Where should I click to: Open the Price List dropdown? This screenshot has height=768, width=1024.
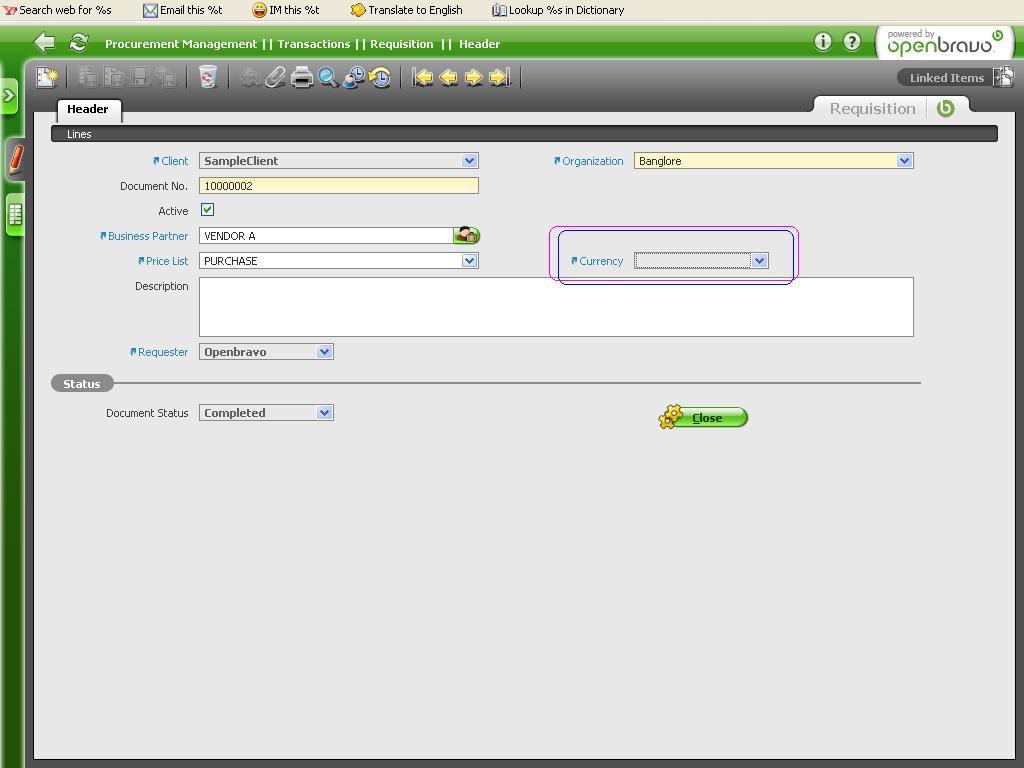(469, 261)
